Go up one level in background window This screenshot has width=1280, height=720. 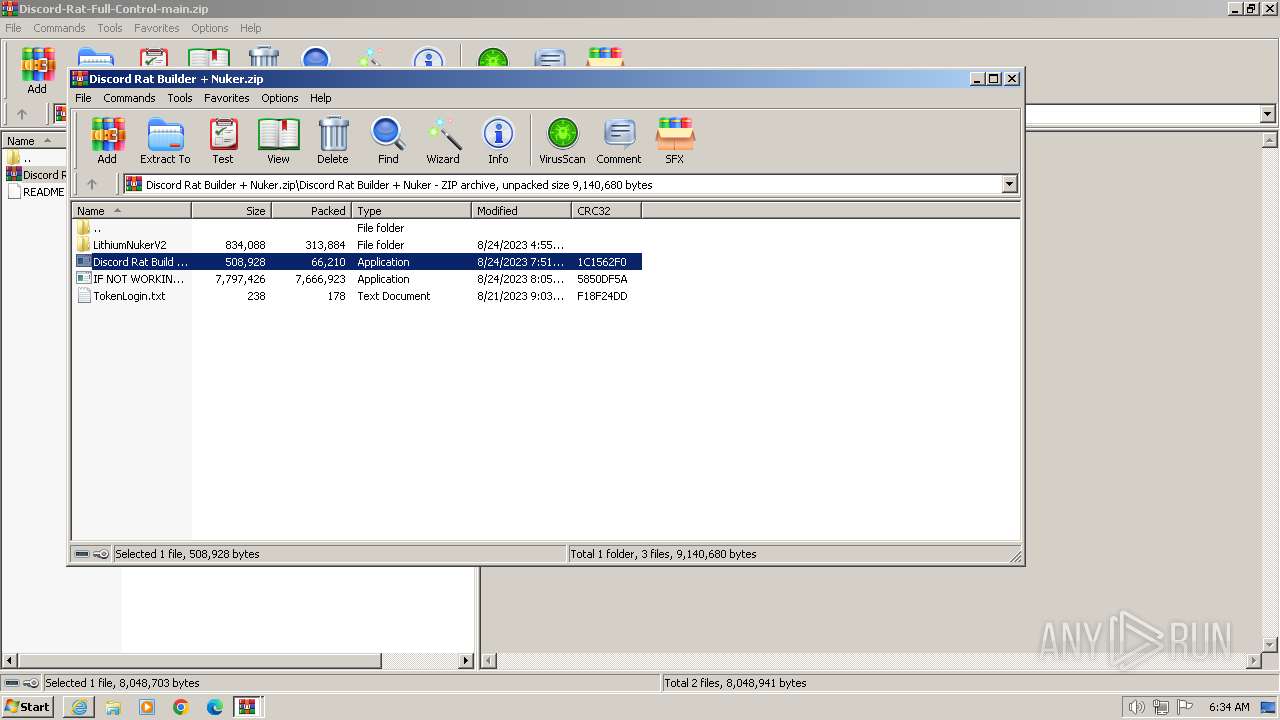coord(22,114)
